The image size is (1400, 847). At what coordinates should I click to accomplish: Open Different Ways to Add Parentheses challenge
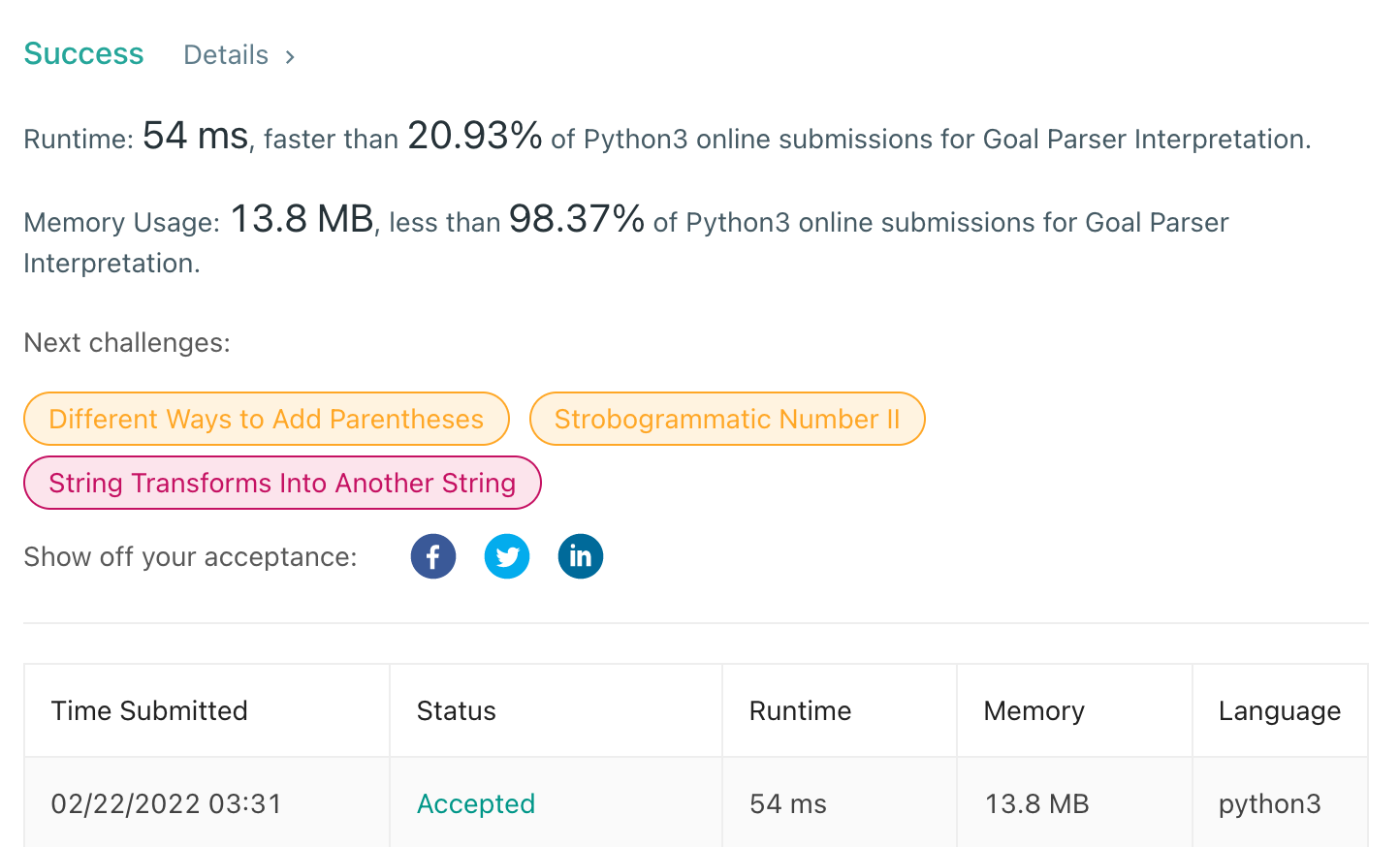pos(266,419)
